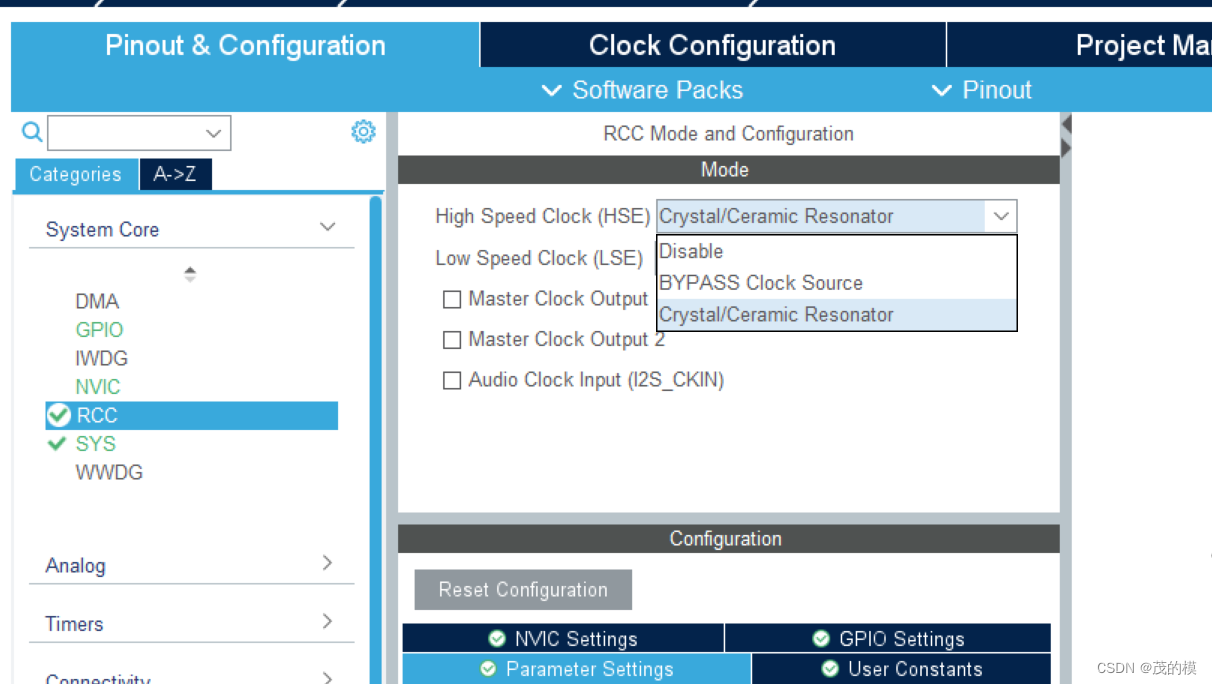
Task: Select Disable in the HSE list
Action: [x=837, y=251]
